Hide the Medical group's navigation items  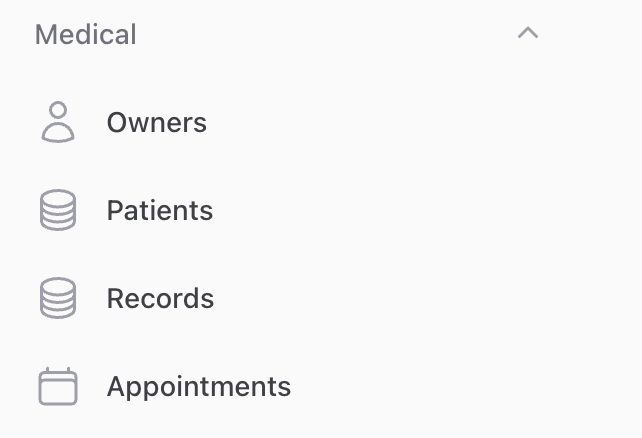point(528,34)
